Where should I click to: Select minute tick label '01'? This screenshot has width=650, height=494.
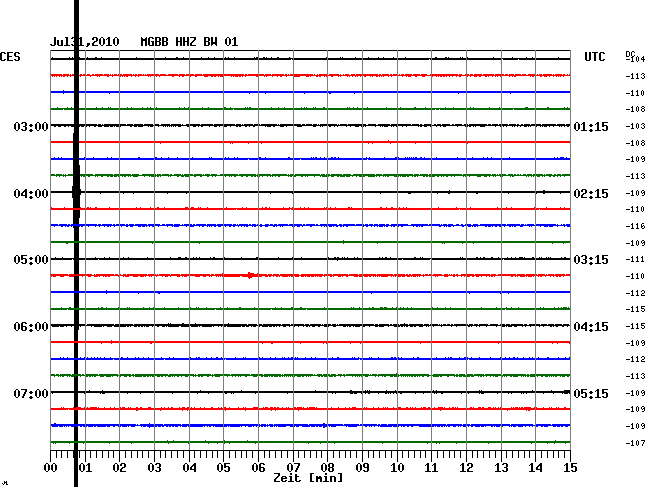click(x=85, y=468)
